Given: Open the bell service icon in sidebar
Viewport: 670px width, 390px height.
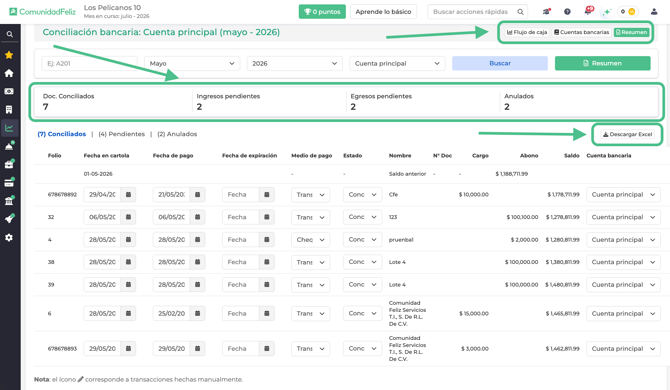Looking at the screenshot, I should pos(9,146).
